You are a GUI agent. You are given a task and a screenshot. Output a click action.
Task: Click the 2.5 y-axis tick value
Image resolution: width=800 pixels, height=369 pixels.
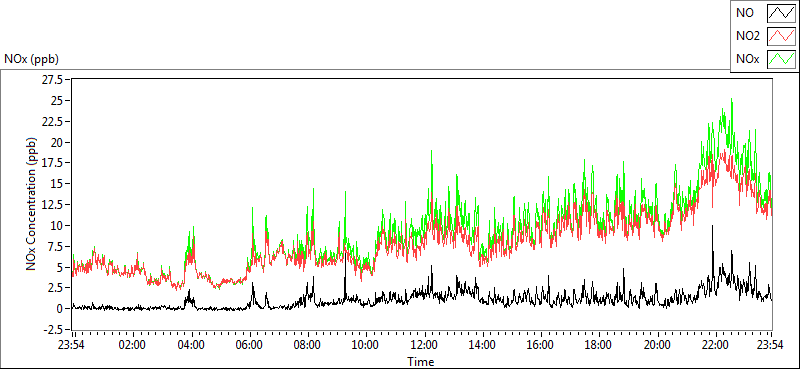55,288
